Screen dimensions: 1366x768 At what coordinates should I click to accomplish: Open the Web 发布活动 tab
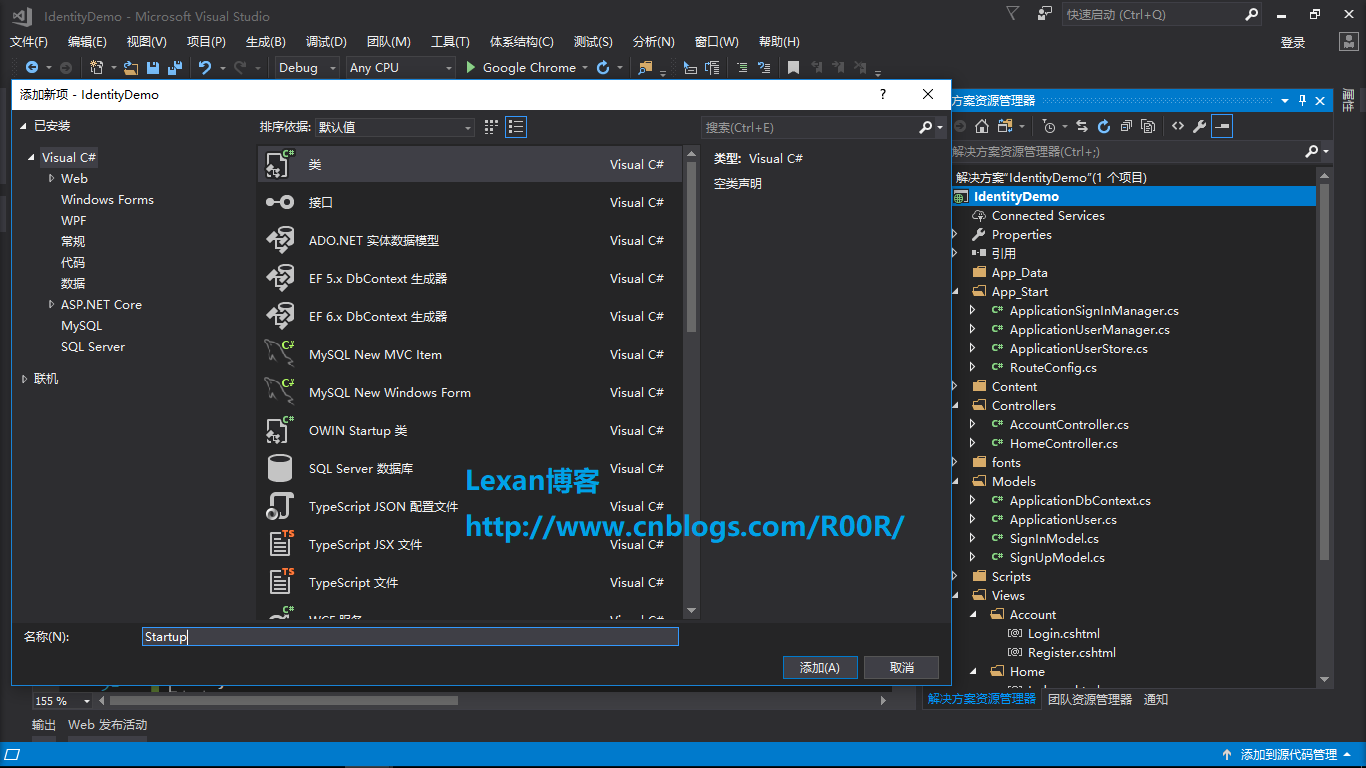tap(107, 724)
